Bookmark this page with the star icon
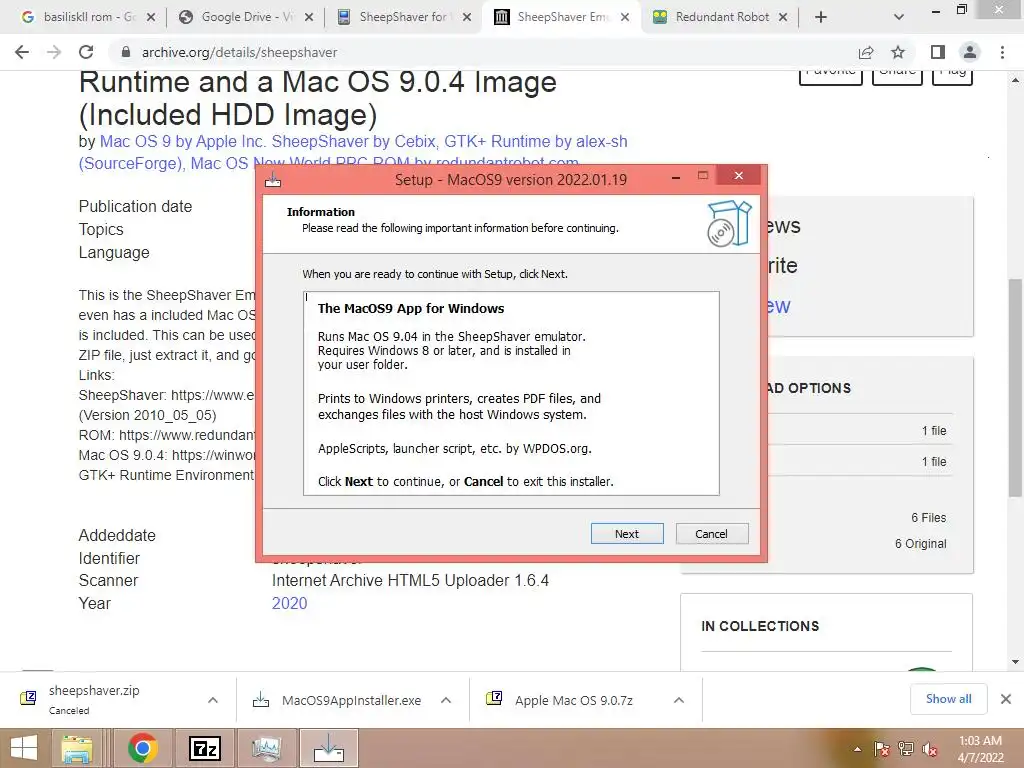This screenshot has height=768, width=1024. pos(898,52)
